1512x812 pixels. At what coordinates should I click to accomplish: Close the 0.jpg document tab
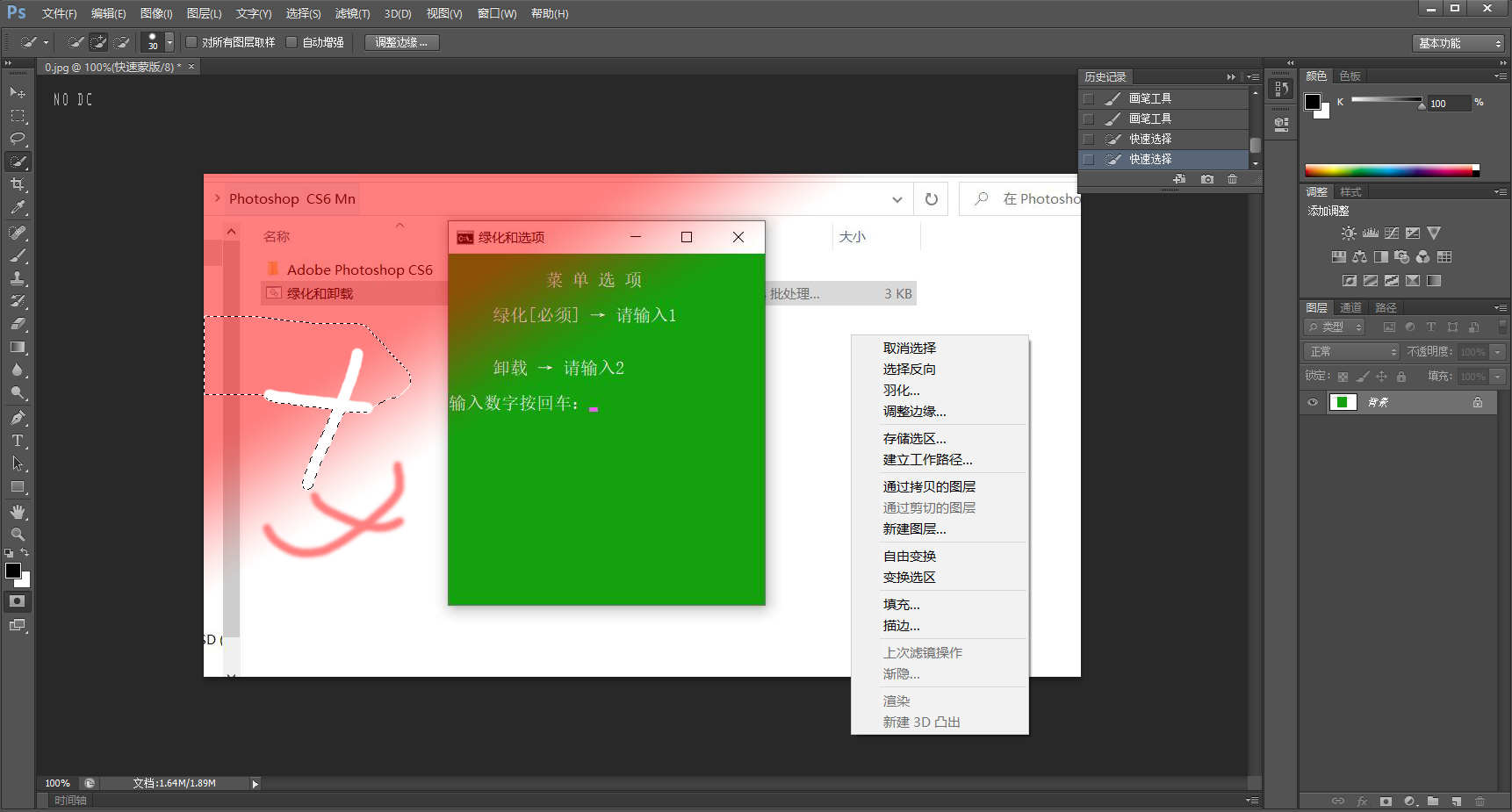coord(191,67)
